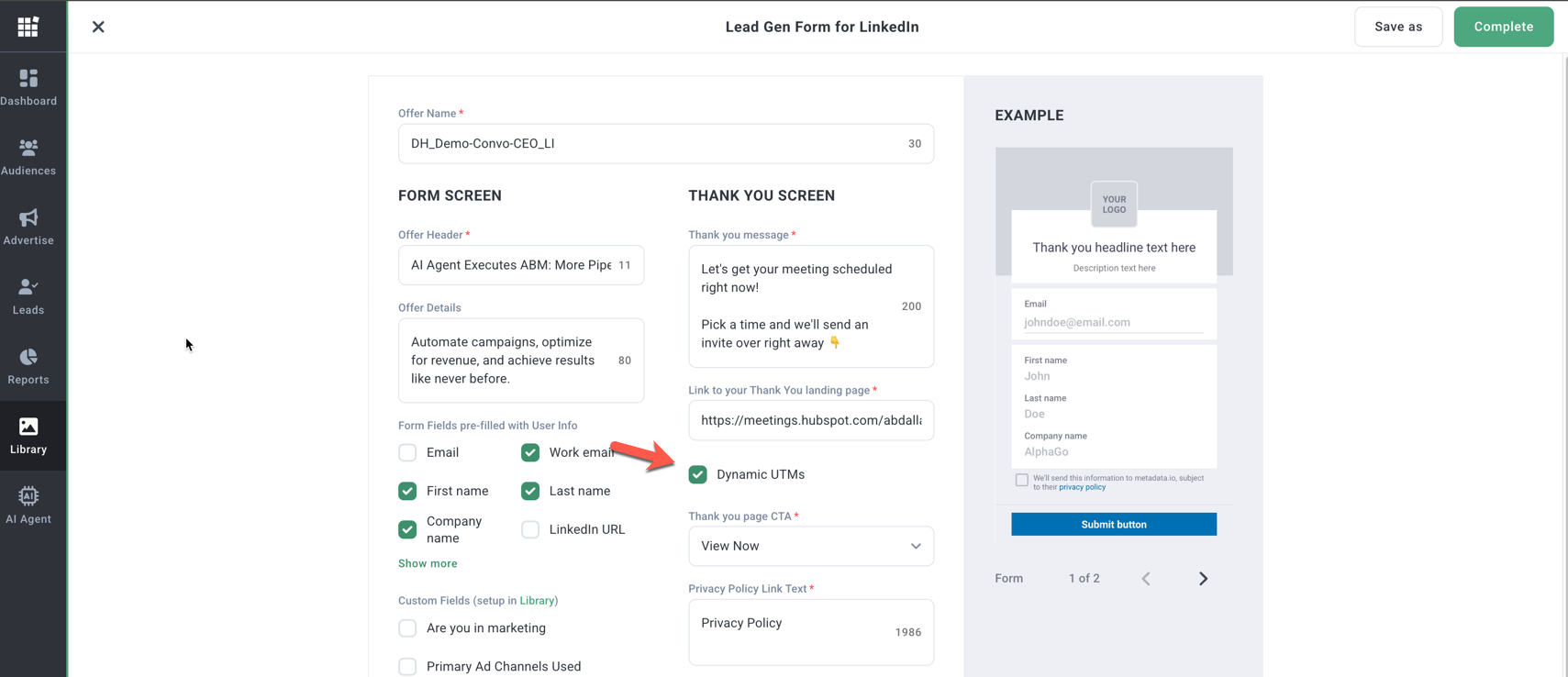
Task: Click the Save as button
Action: (x=1397, y=27)
